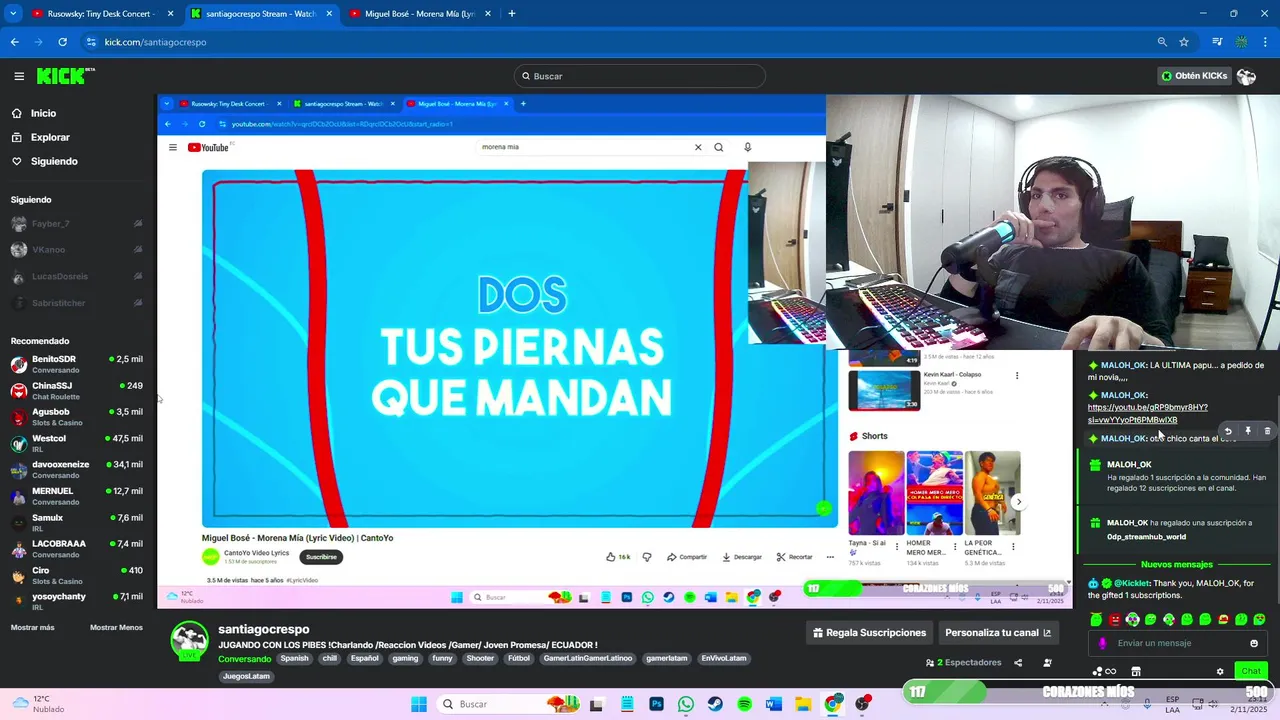Viewport: 1280px width, 720px height.
Task: Select followed channel Sabristitcher
Action: (77, 303)
